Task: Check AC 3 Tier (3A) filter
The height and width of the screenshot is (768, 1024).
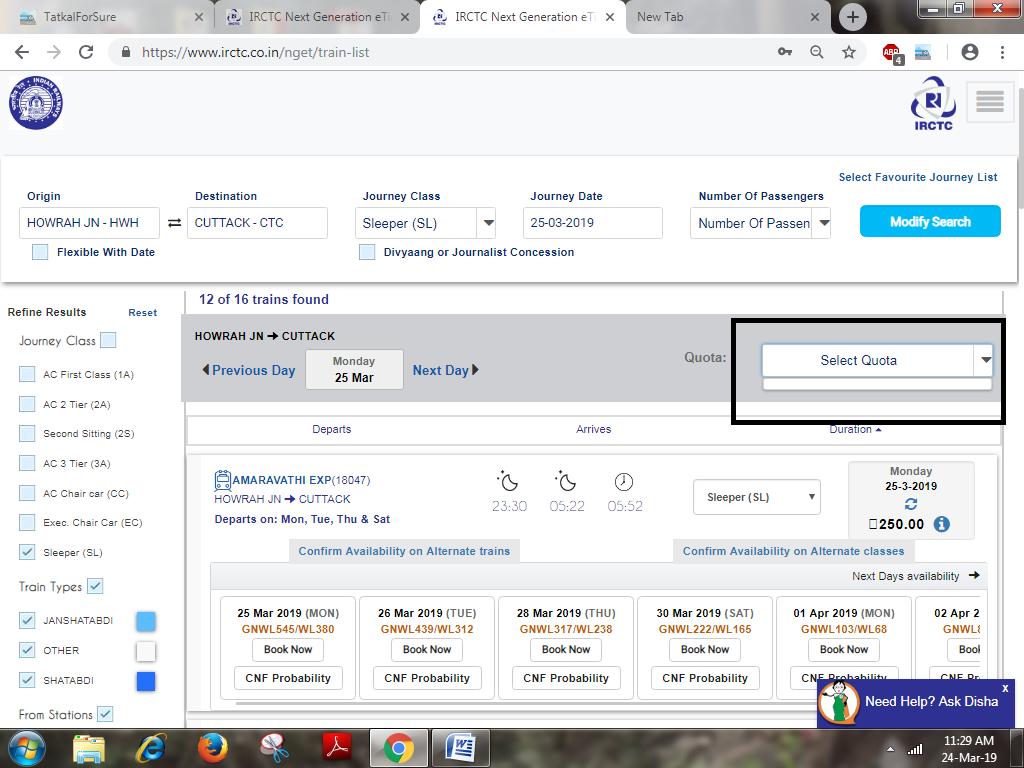Action: click(x=27, y=463)
